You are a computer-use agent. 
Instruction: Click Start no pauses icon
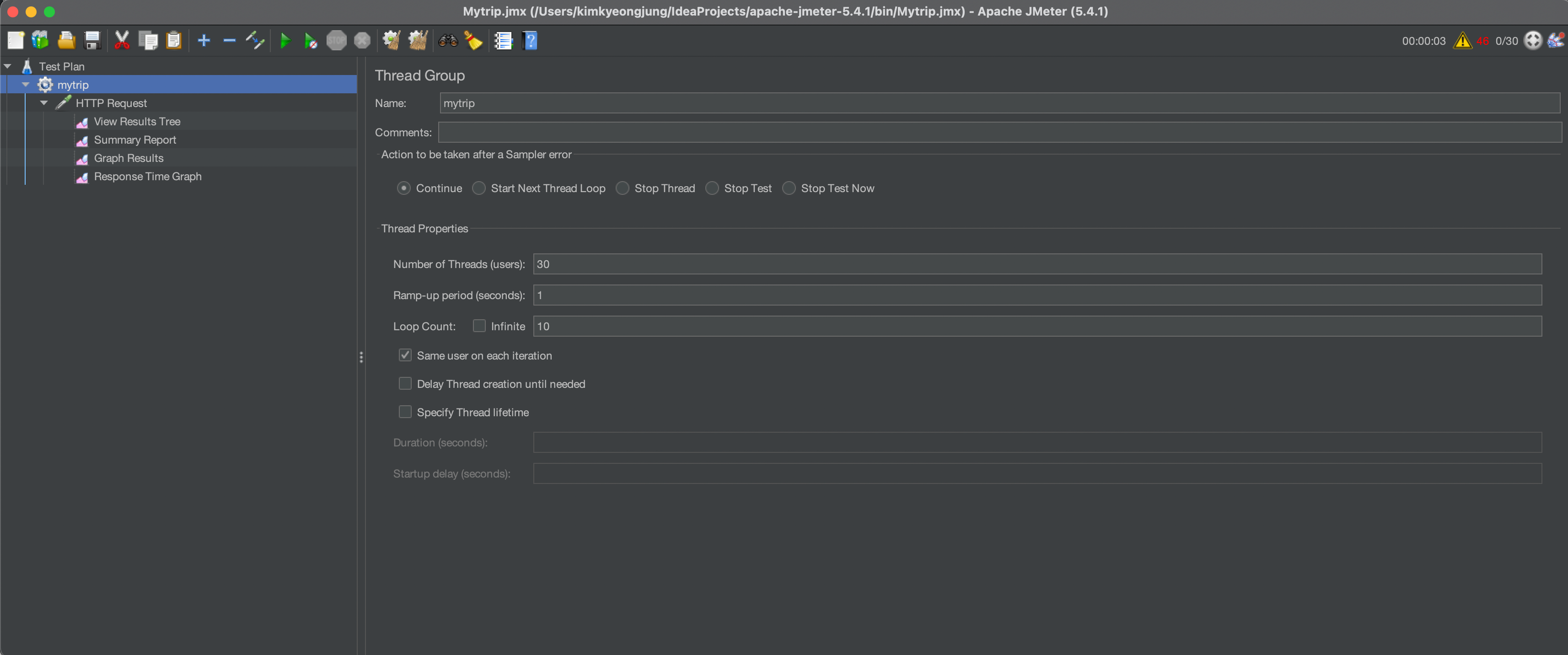(311, 41)
